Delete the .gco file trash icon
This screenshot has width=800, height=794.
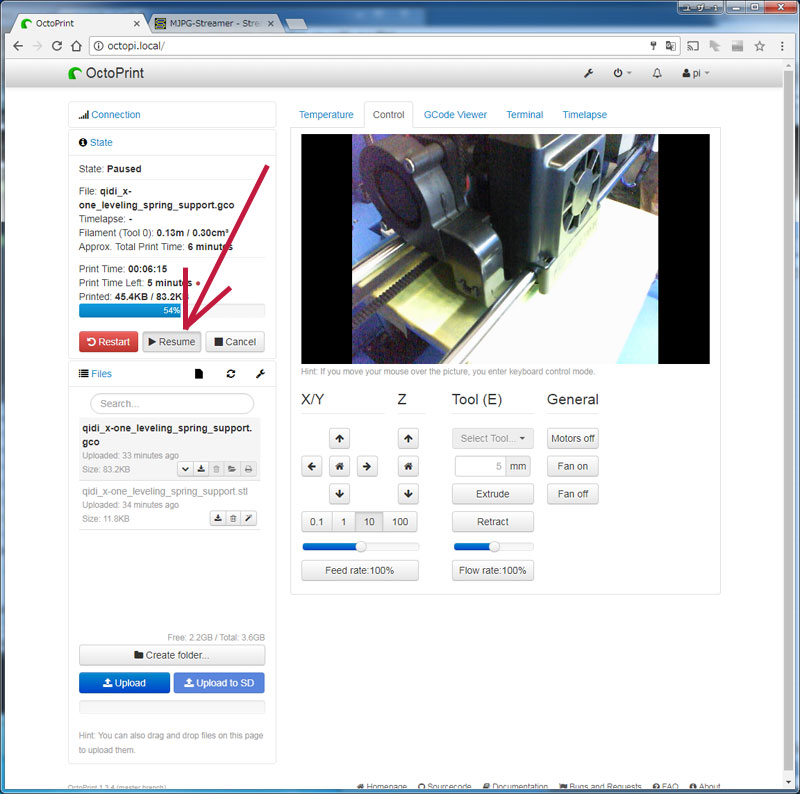(216, 469)
